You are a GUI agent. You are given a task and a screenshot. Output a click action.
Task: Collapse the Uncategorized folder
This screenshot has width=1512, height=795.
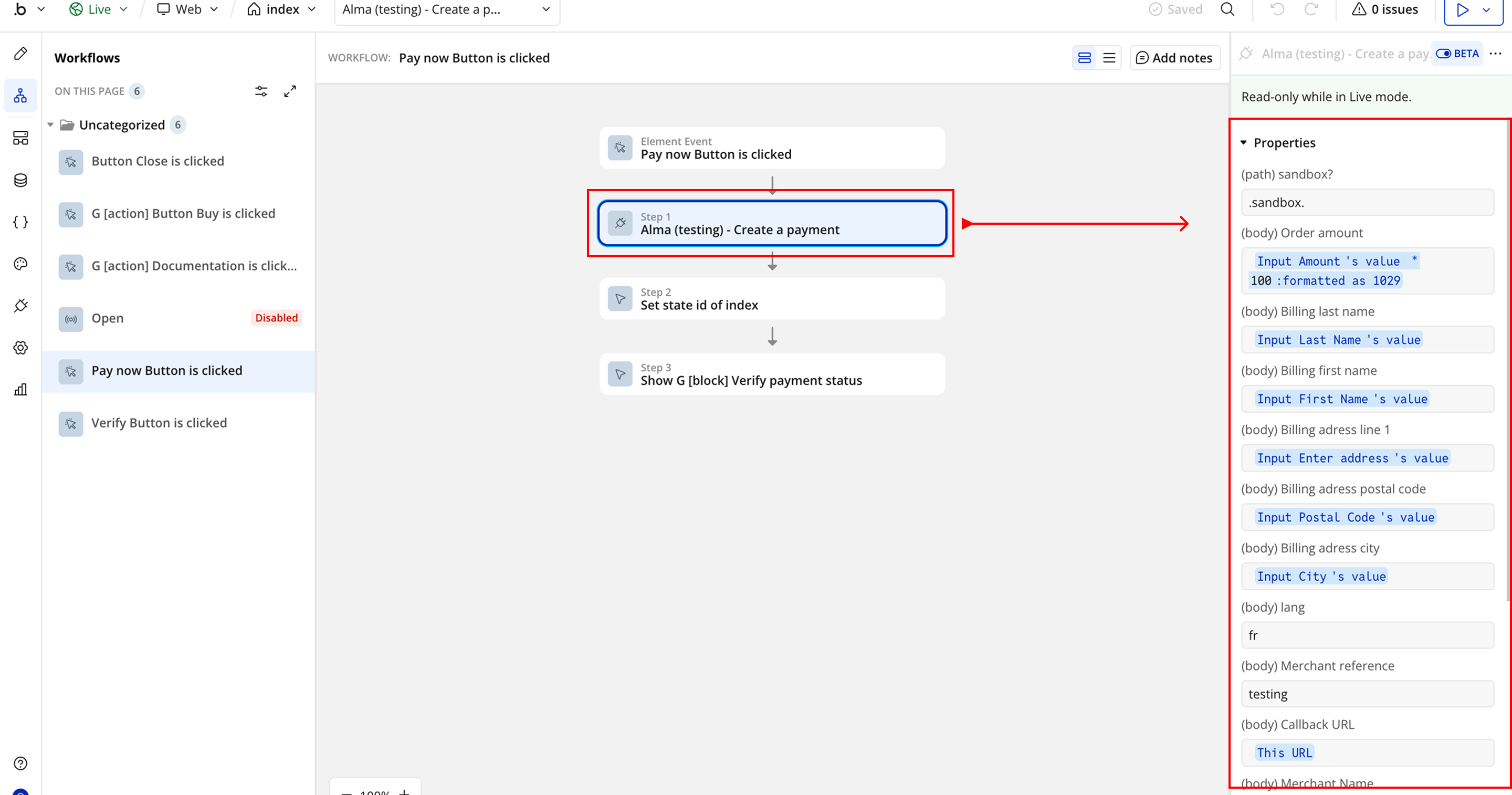point(50,124)
